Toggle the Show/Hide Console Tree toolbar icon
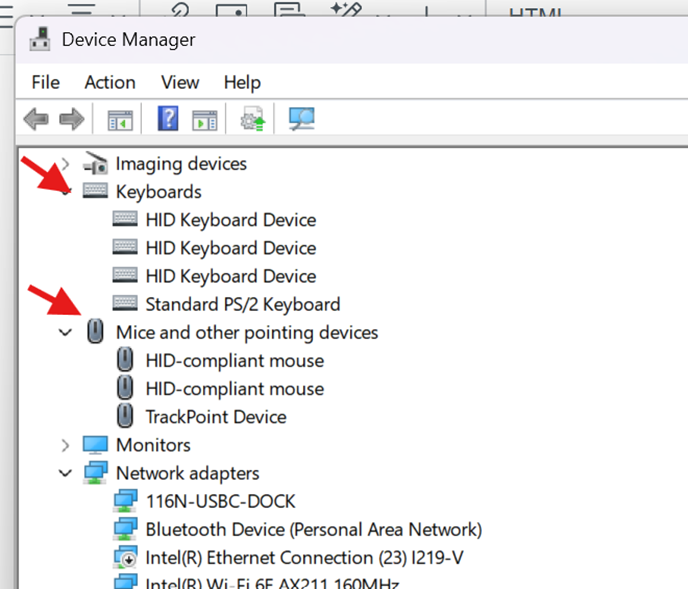Image resolution: width=688 pixels, height=589 pixels. [x=120, y=120]
